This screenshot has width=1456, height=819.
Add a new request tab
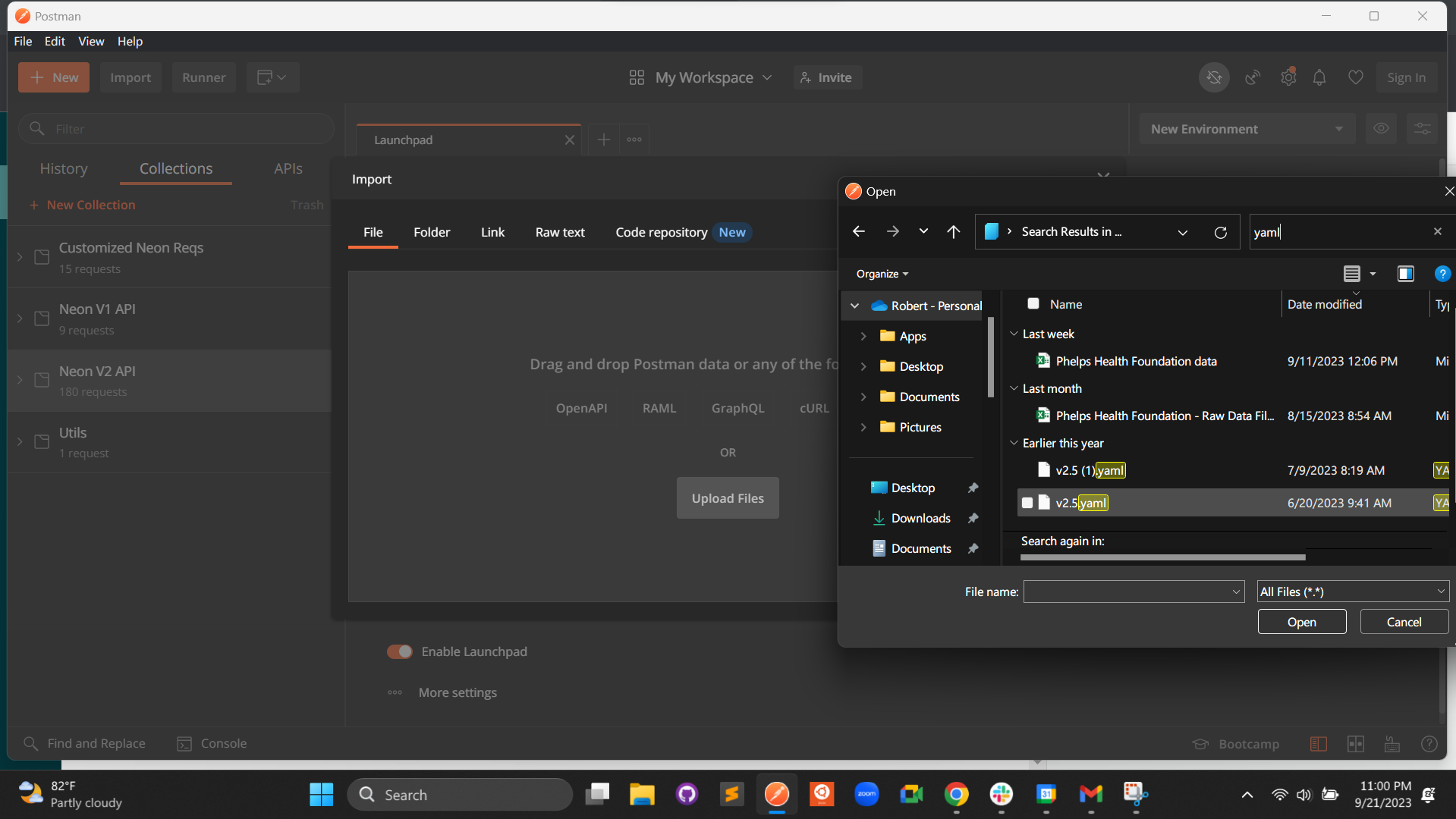(604, 140)
